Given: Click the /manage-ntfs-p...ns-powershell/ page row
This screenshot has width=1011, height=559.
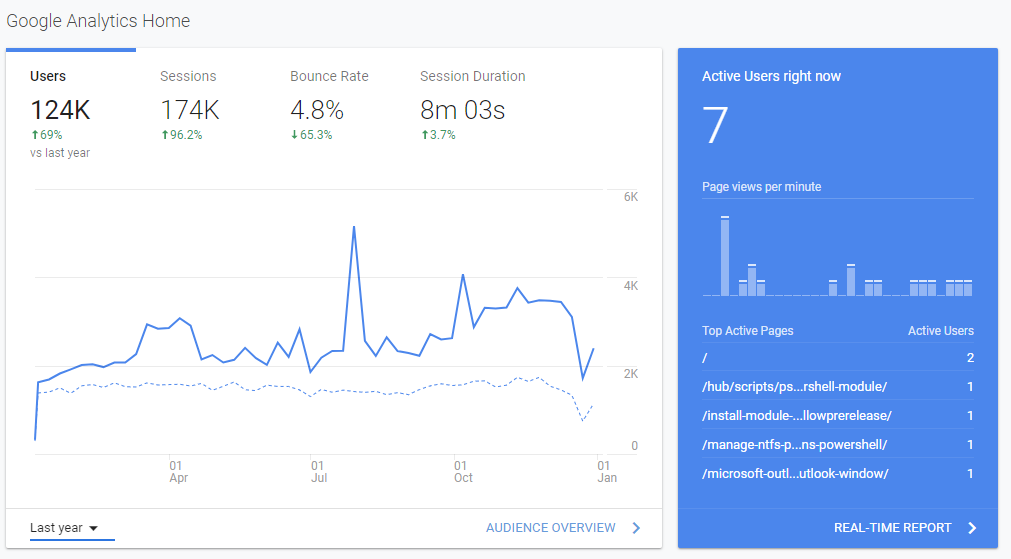Looking at the screenshot, I should pyautogui.click(x=794, y=445).
